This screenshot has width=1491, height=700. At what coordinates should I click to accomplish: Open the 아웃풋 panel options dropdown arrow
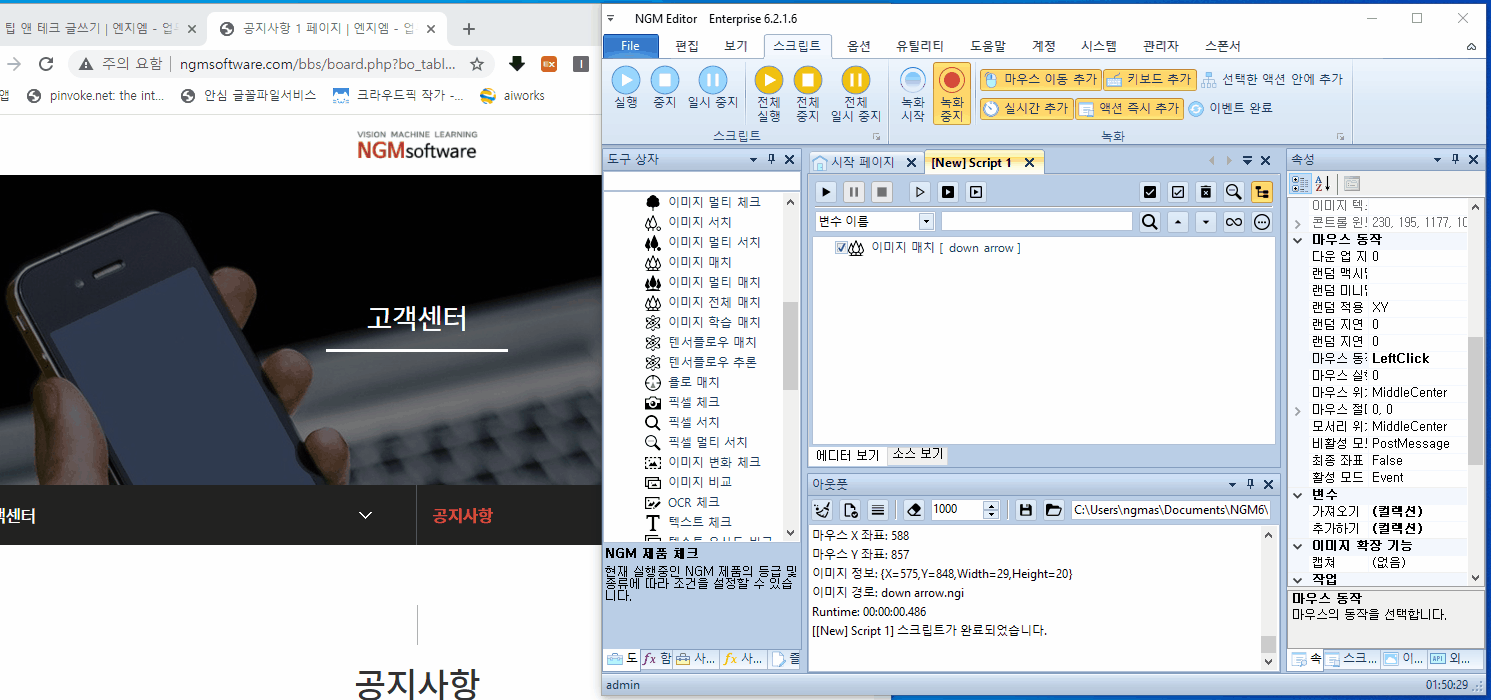(x=1233, y=484)
